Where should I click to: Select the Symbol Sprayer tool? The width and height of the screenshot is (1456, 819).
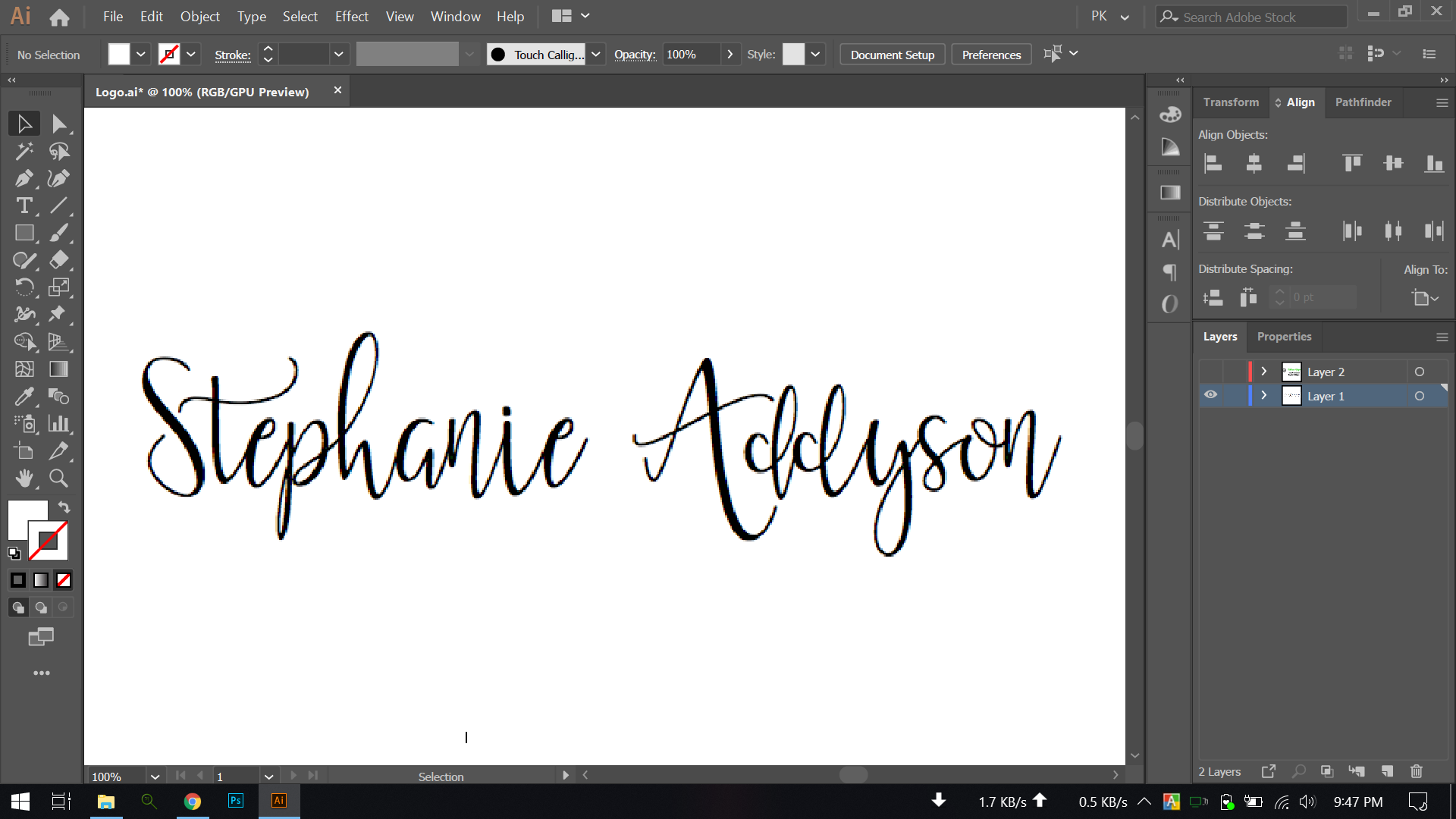(24, 424)
